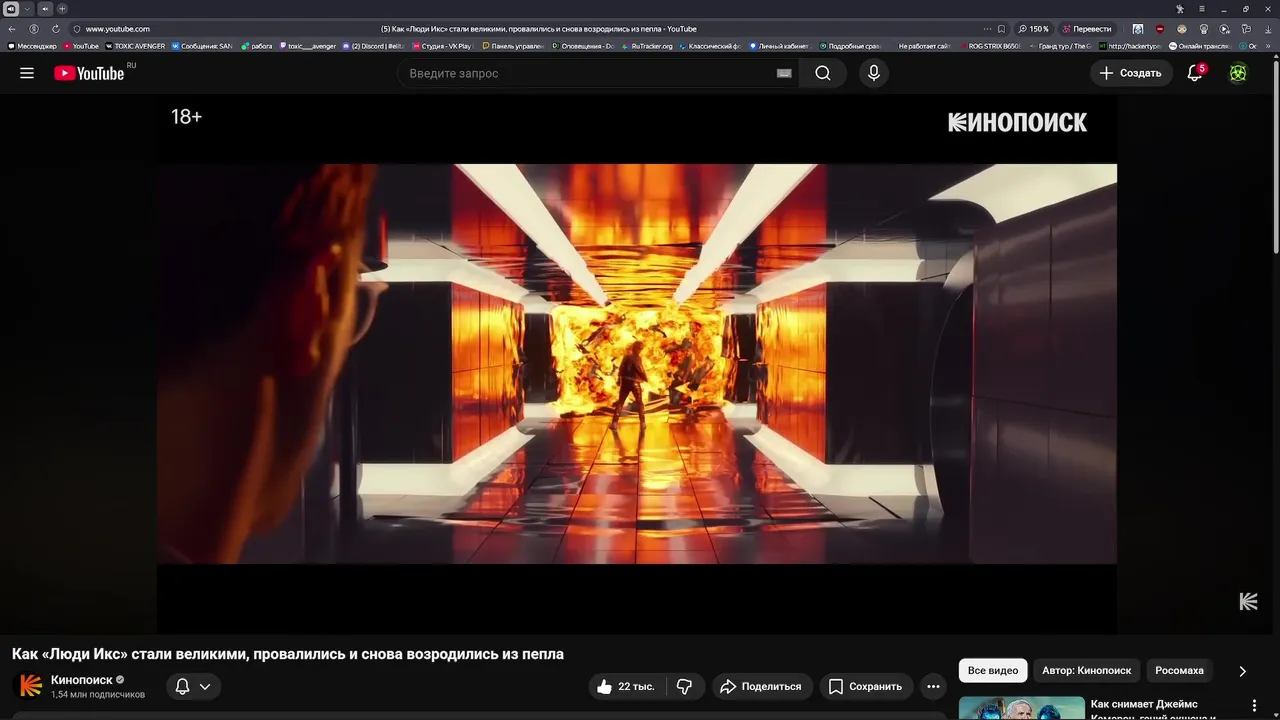Click Перевести translate button

click(1087, 29)
